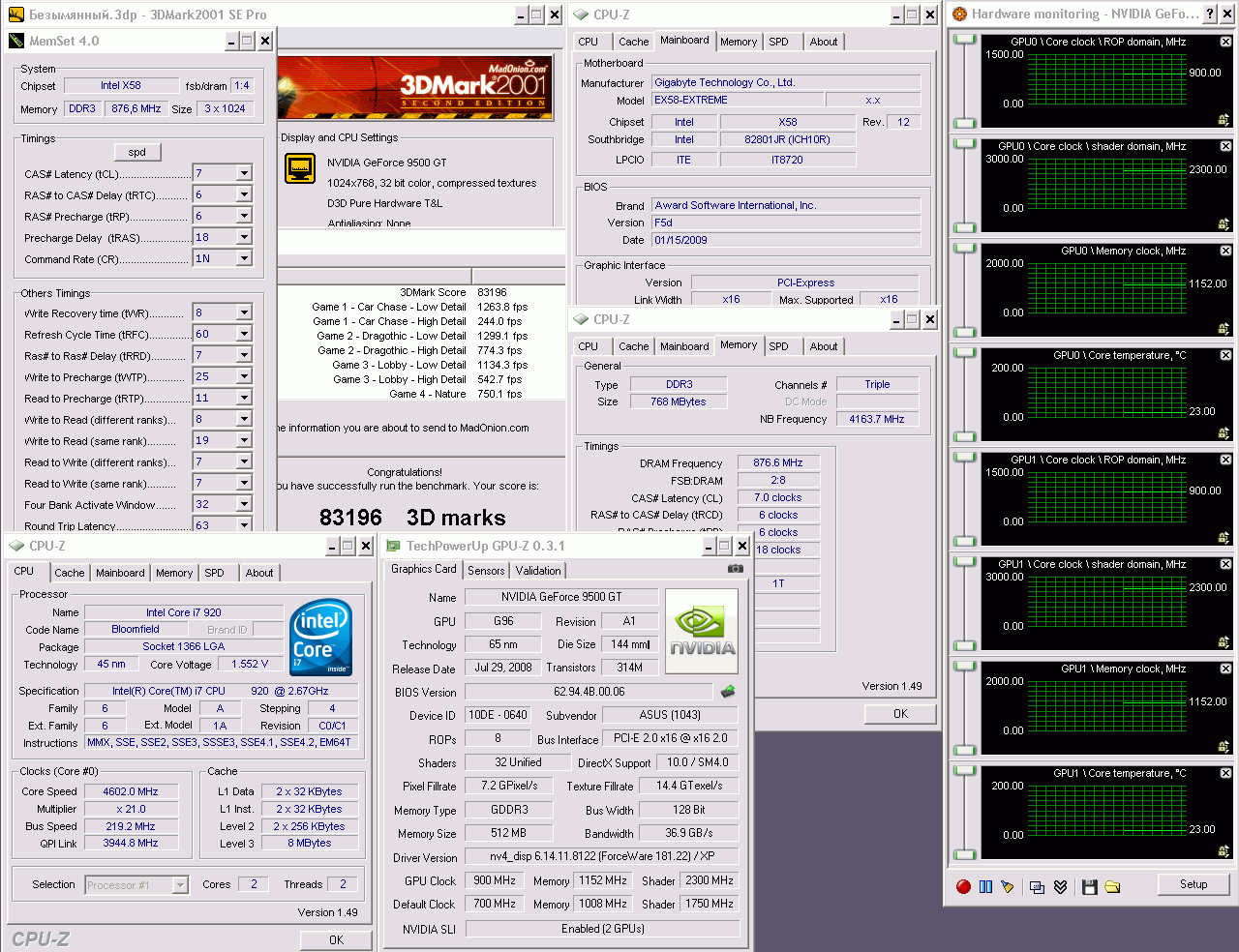1239x952 pixels.
Task: Click OK in the CPU-Z processor window
Action: 336,939
